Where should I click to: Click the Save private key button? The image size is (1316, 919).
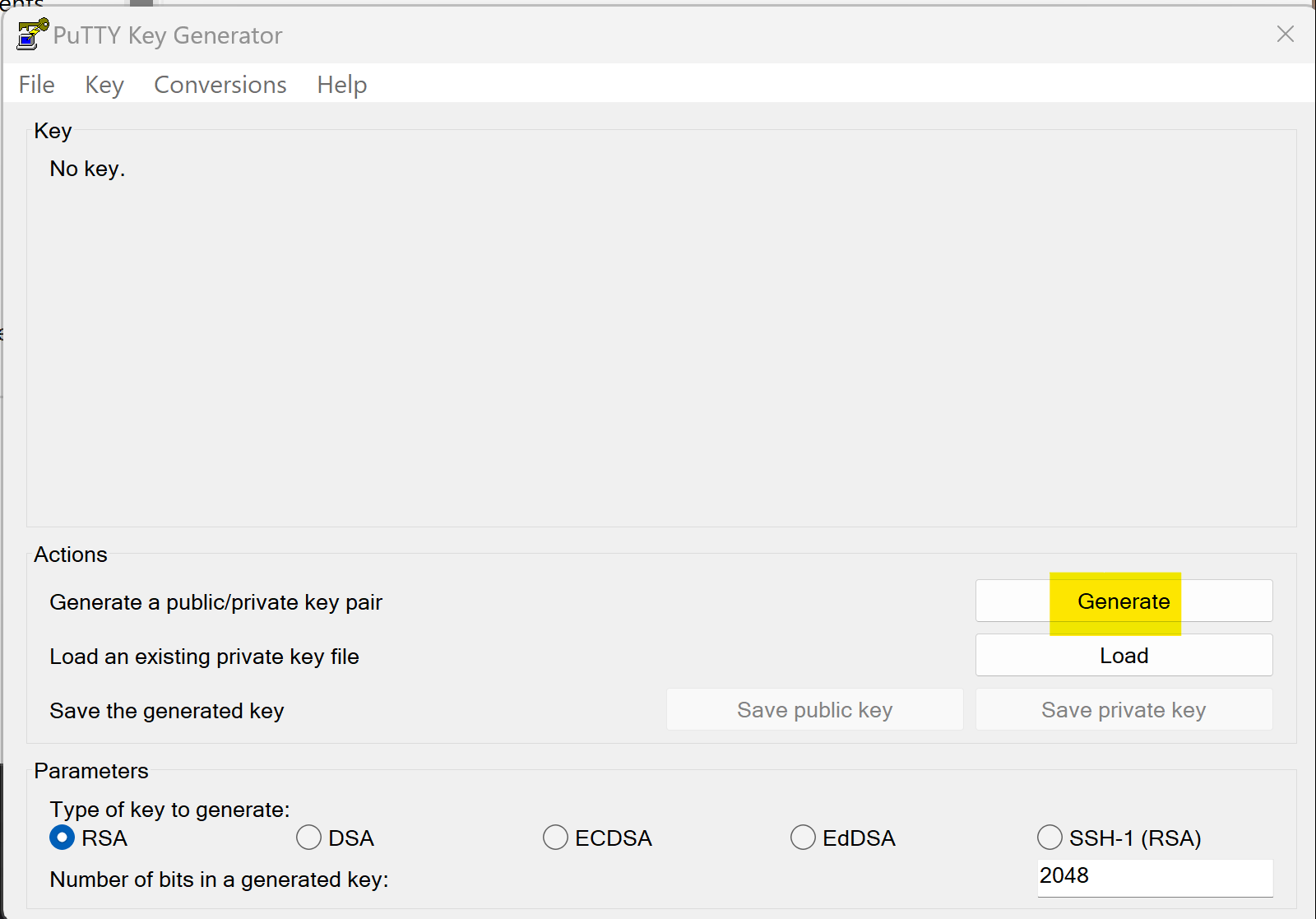(1124, 710)
